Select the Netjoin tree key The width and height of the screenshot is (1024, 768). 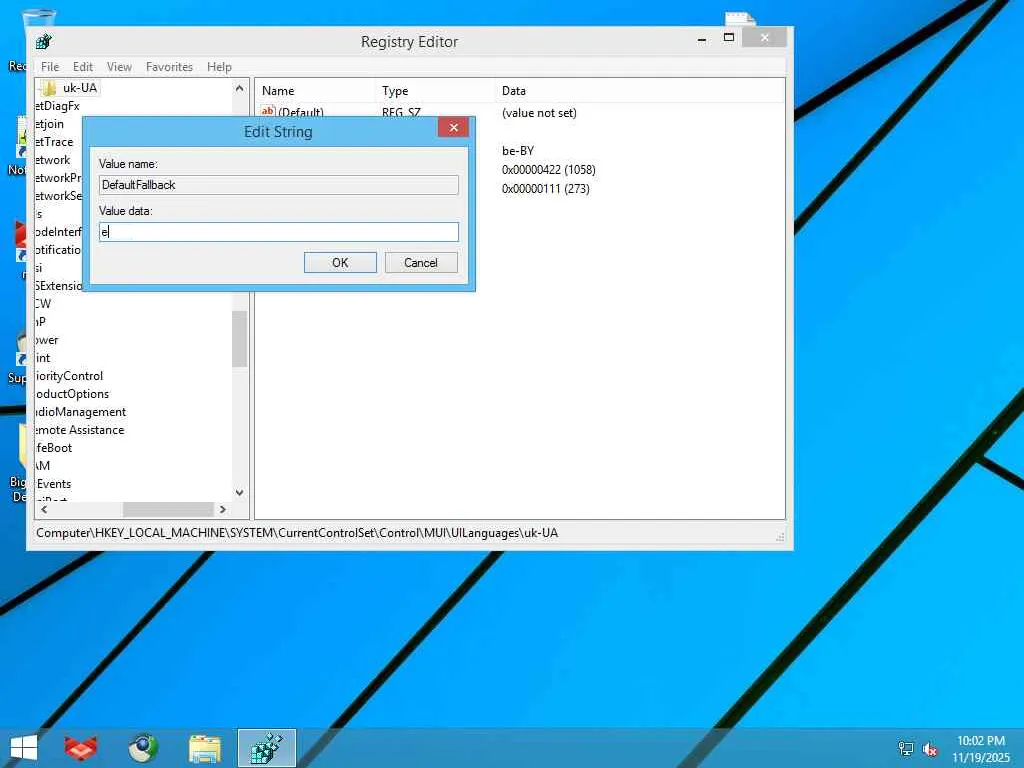[50, 124]
